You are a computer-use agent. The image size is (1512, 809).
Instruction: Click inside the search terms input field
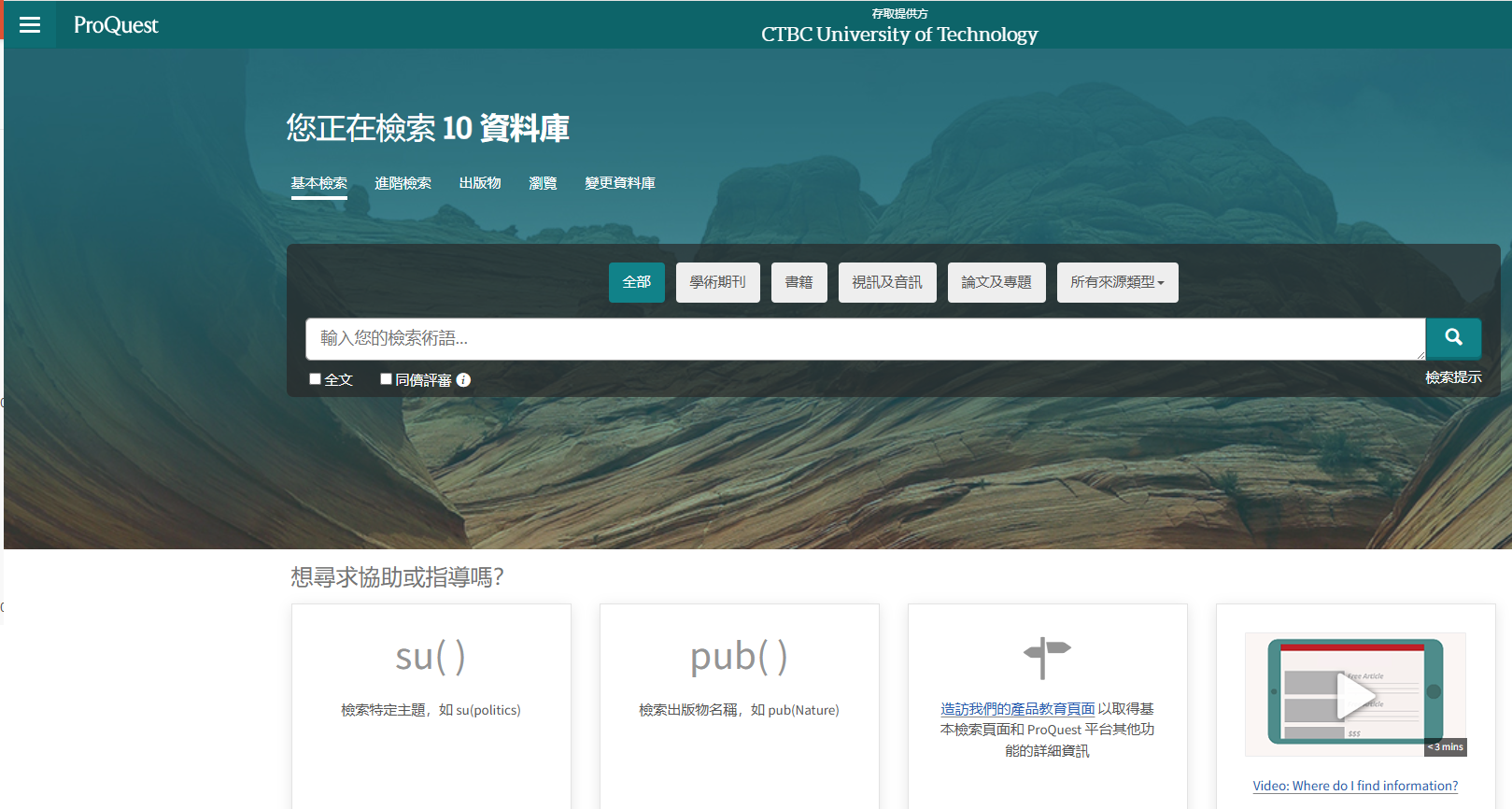[864, 338]
